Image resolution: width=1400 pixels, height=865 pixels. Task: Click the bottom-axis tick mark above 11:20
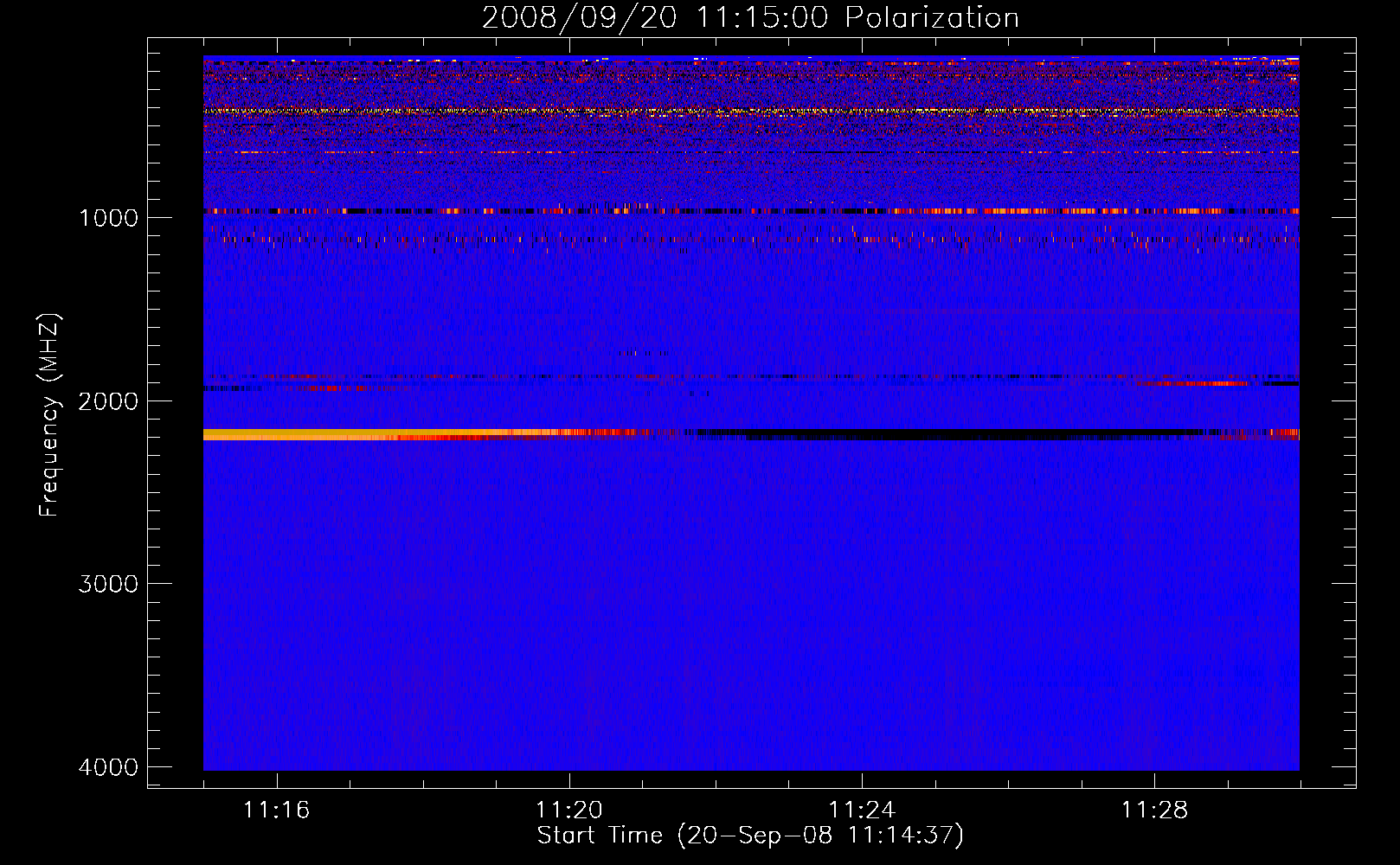click(x=569, y=780)
